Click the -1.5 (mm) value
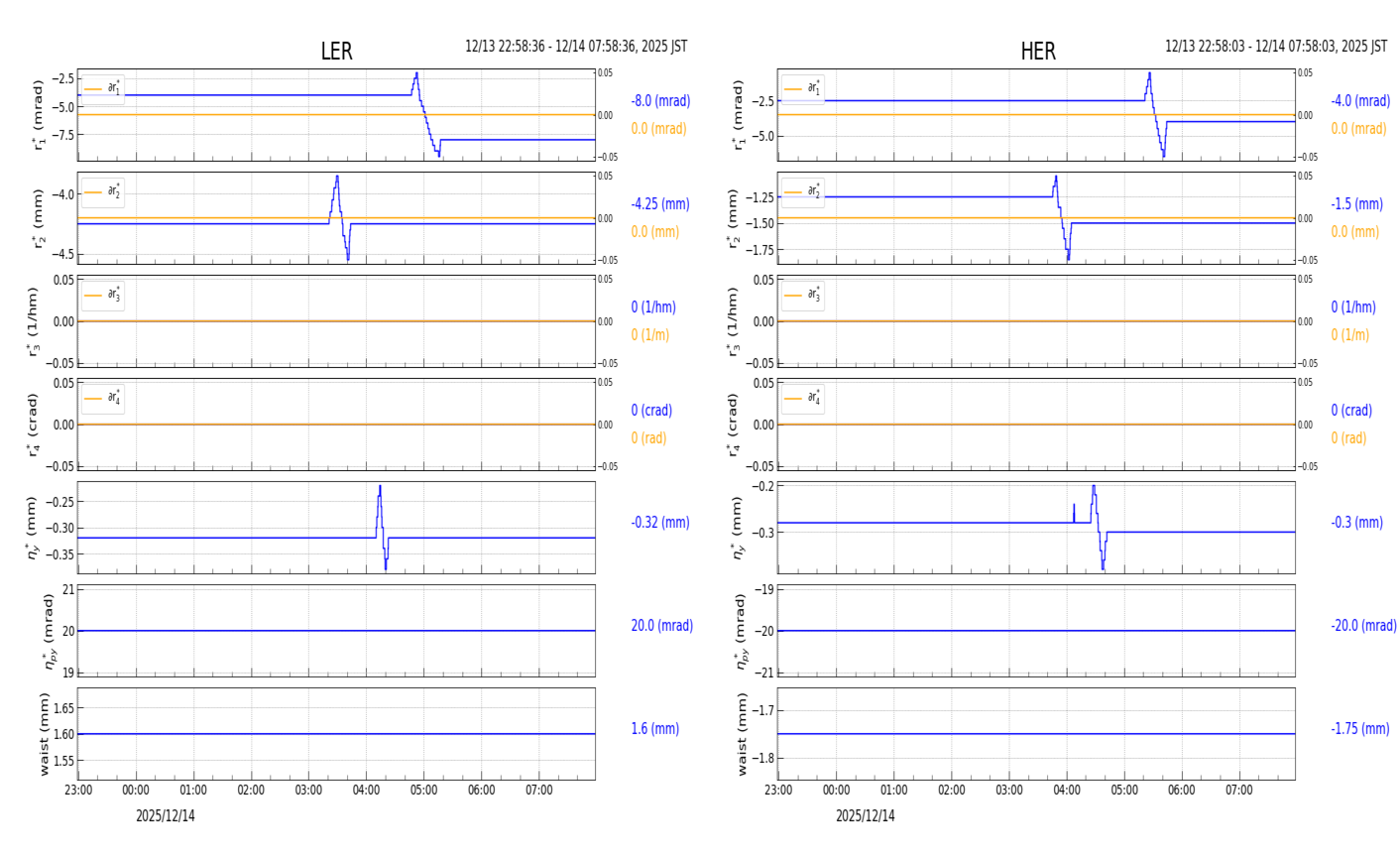The height and width of the screenshot is (857, 1400). 1357,204
